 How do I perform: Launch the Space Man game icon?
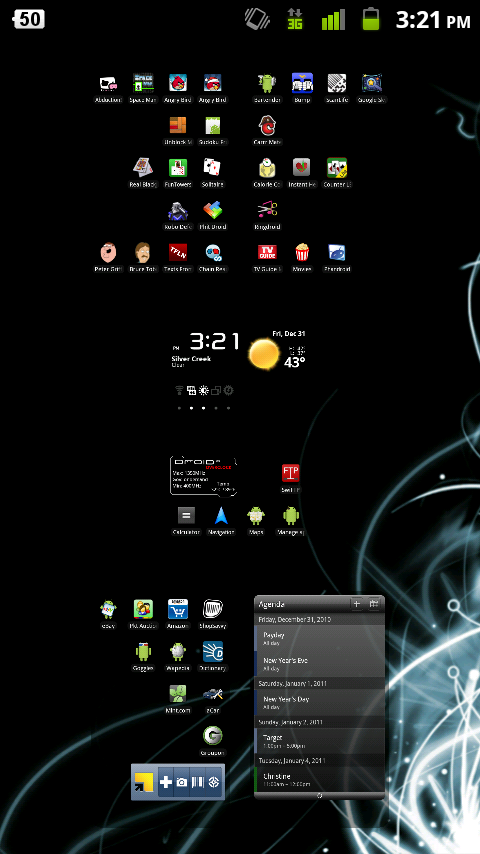click(x=143, y=83)
